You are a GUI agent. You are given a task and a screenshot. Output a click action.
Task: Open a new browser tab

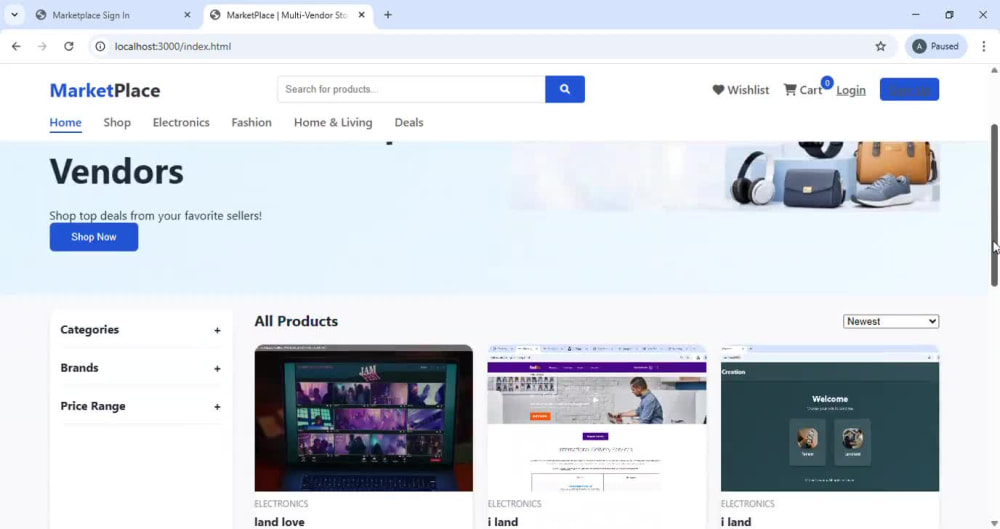388,15
